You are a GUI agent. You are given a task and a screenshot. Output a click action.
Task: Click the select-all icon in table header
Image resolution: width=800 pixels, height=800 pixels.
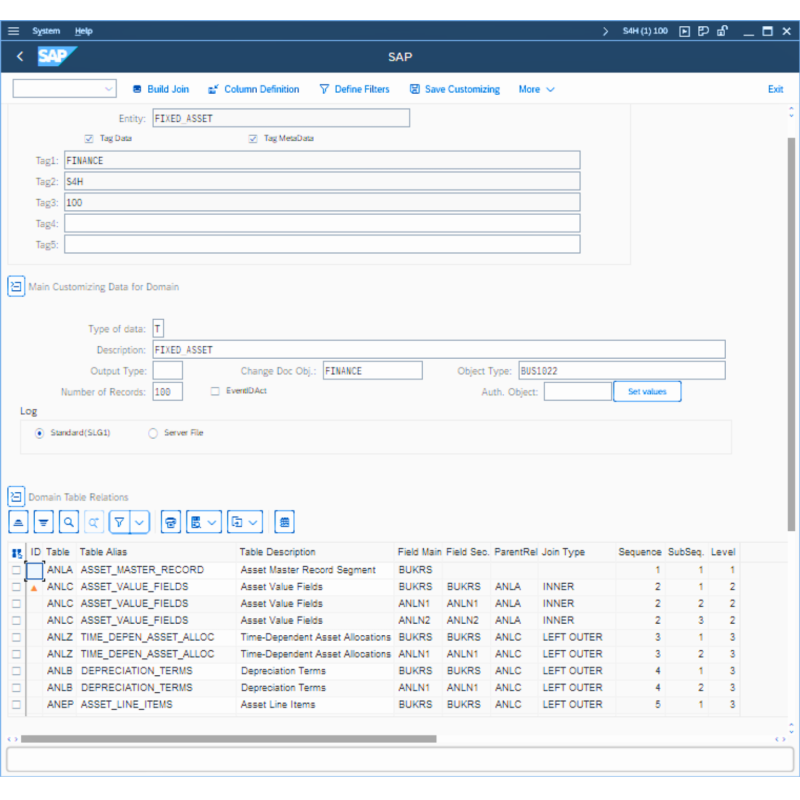tap(16, 552)
